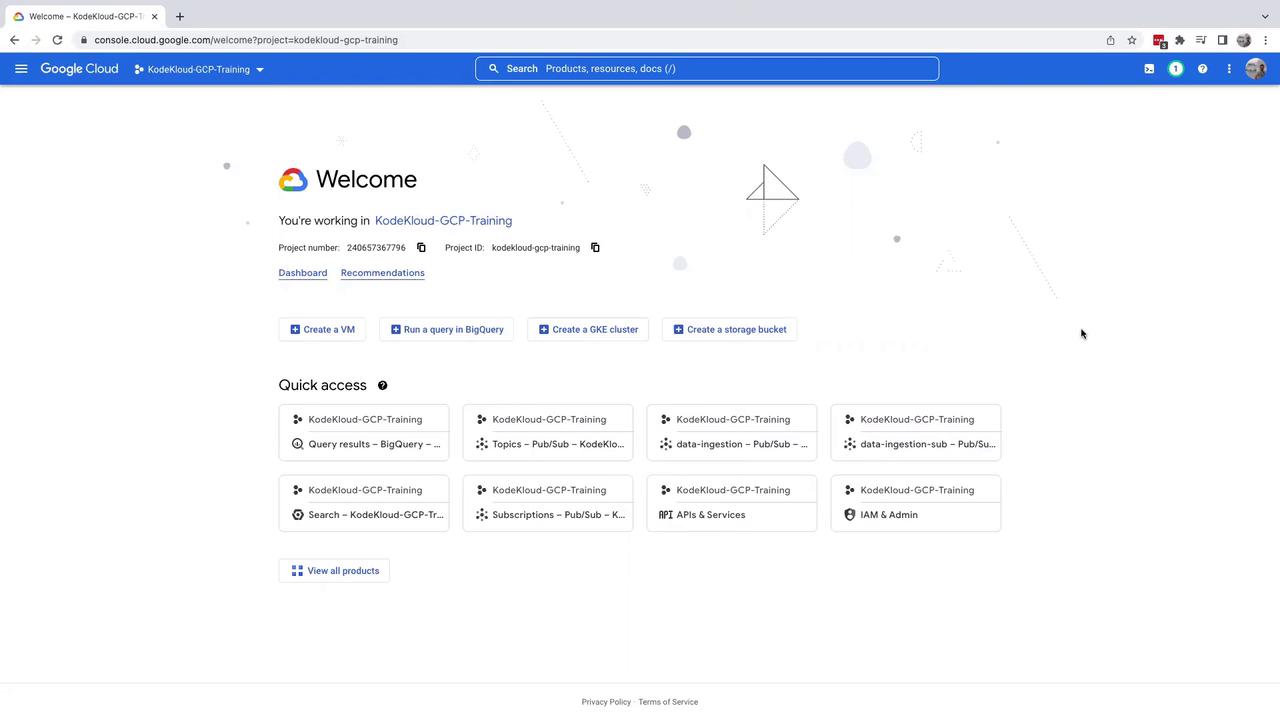This screenshot has height=720, width=1280.
Task: Click the Quick access help icon
Action: tap(382, 385)
